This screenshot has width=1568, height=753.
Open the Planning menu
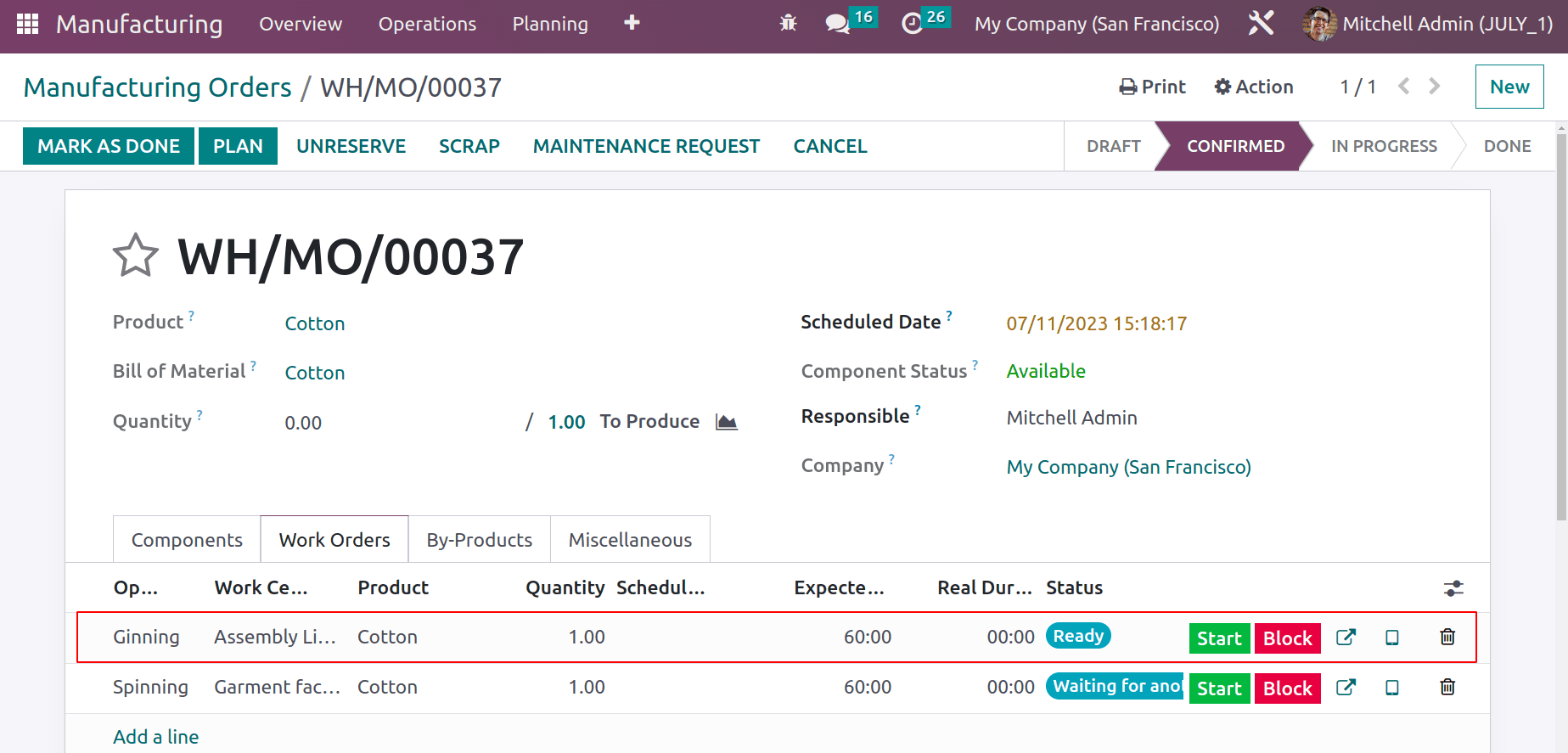point(550,24)
